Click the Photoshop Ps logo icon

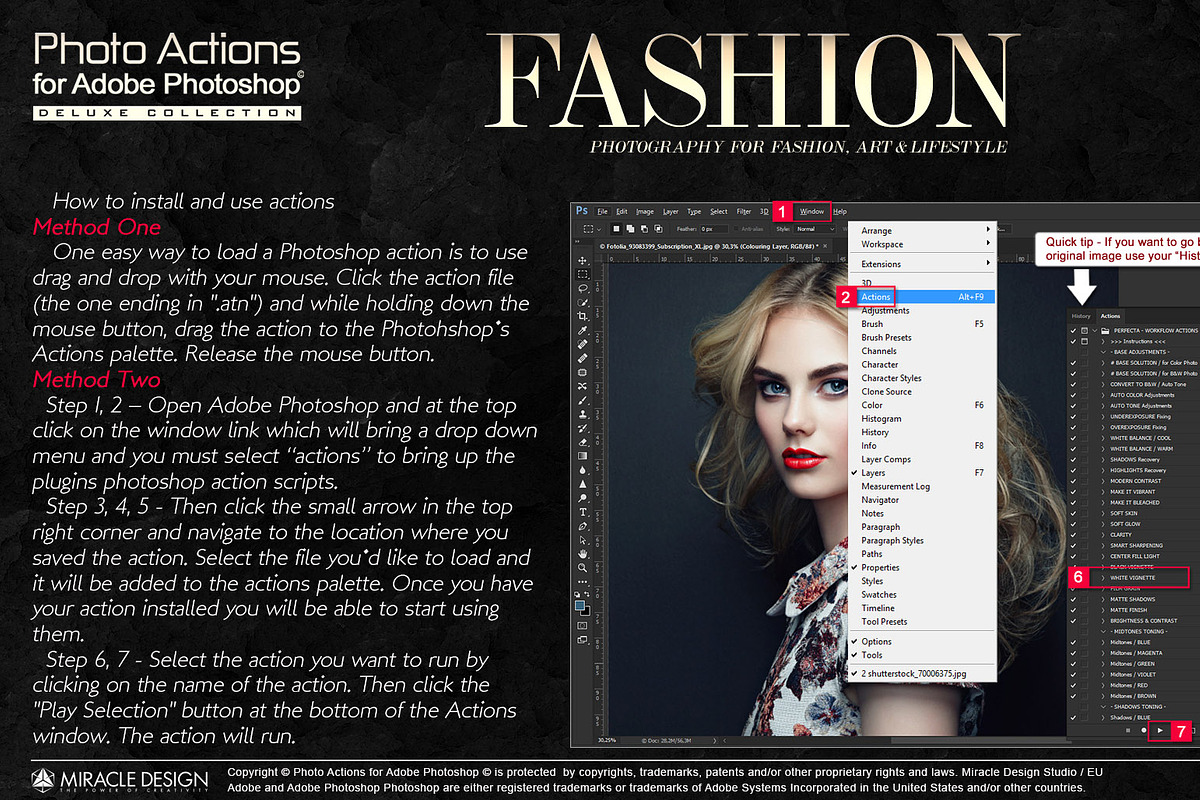(581, 210)
